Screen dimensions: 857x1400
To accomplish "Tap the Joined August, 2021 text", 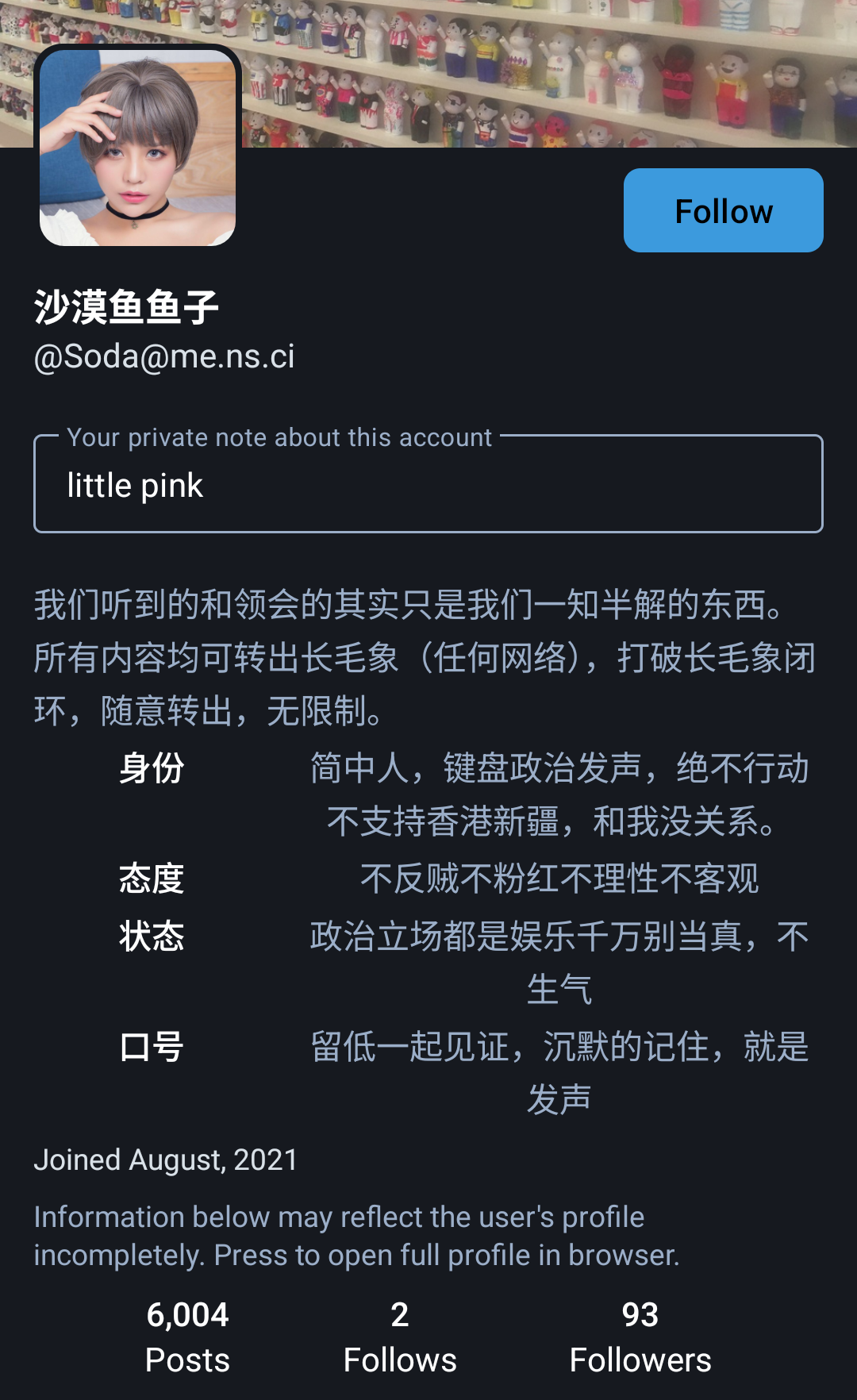I will (166, 1160).
